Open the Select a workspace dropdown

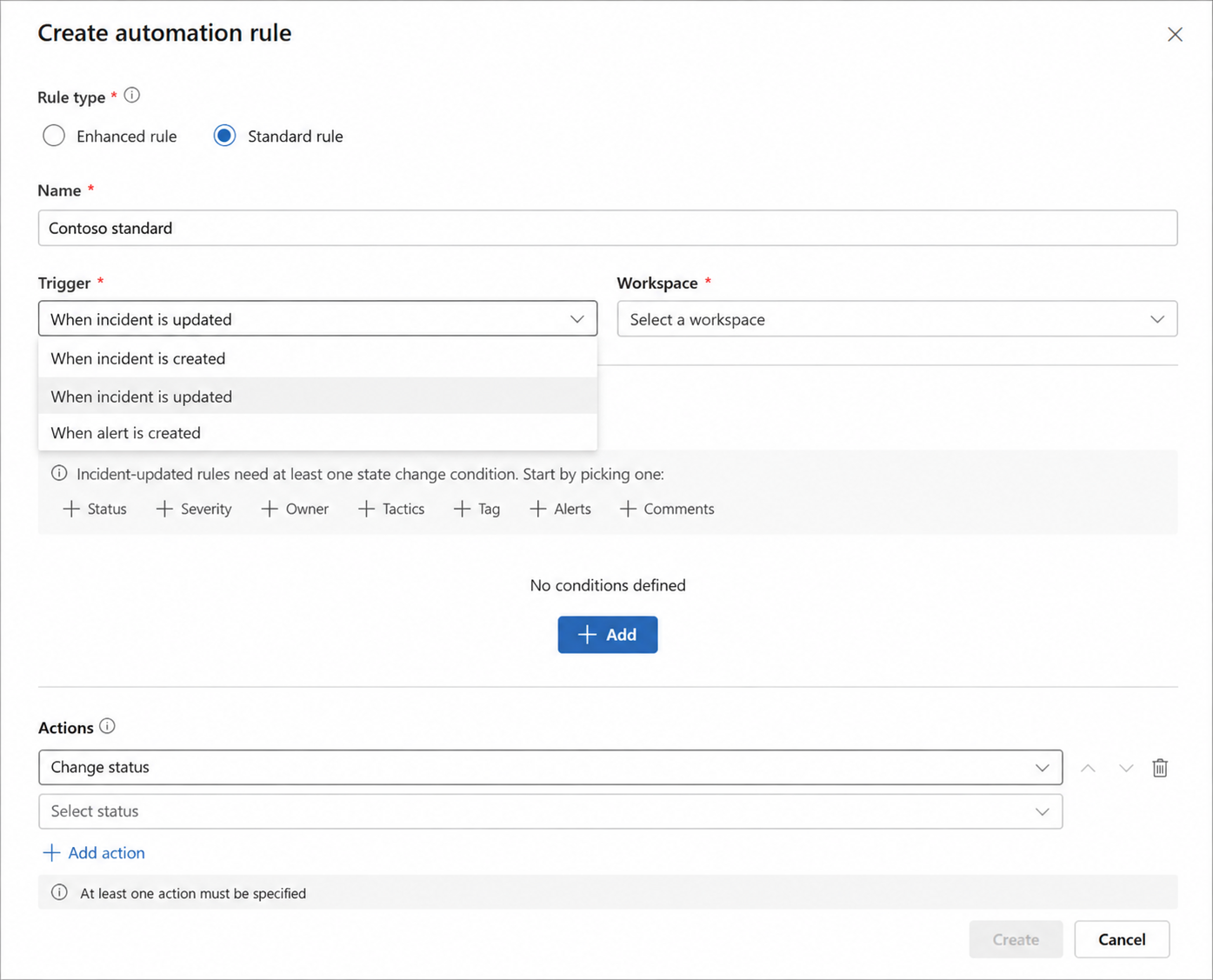[897, 319]
